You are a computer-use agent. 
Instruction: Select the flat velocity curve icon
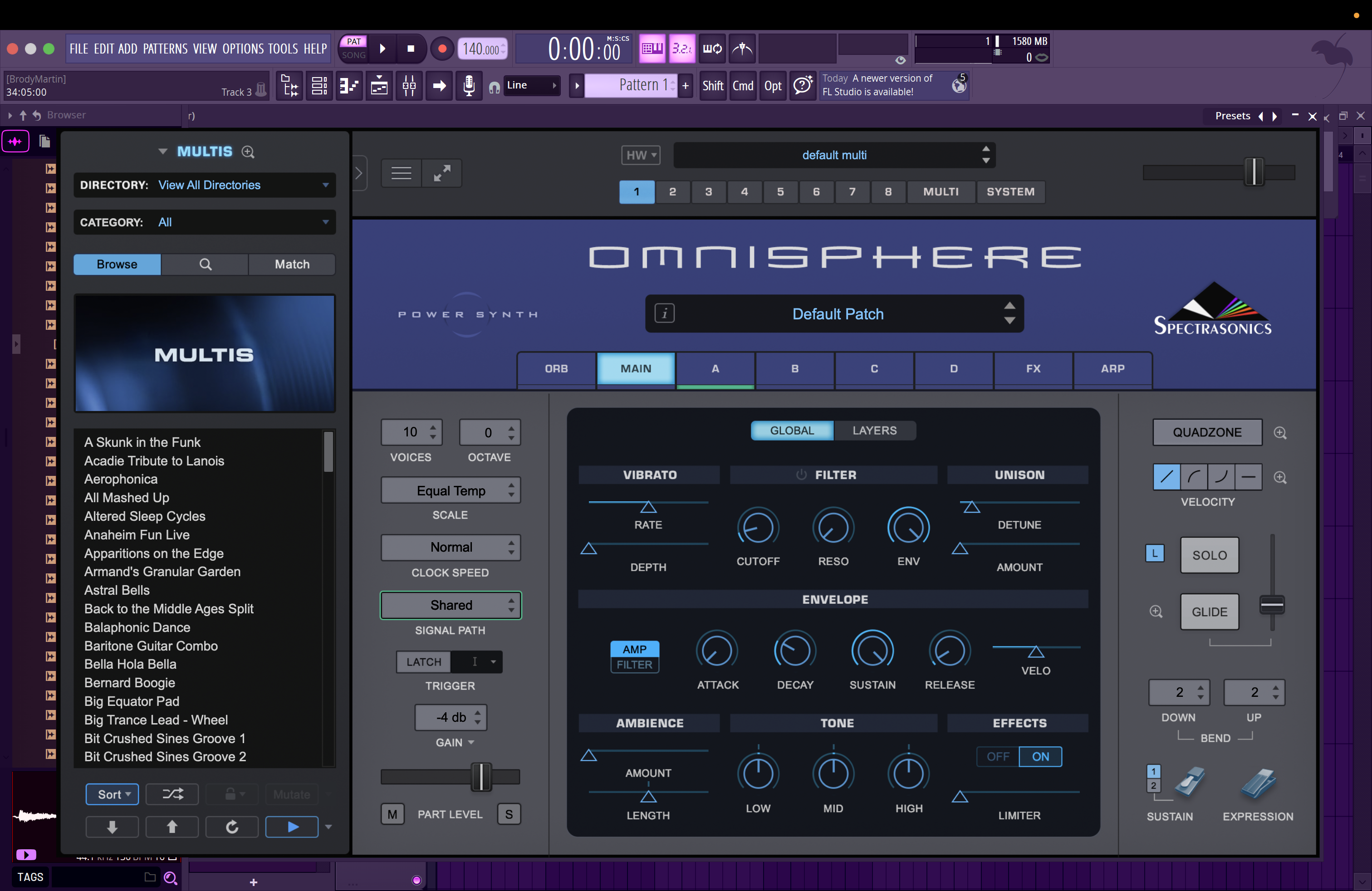1249,477
